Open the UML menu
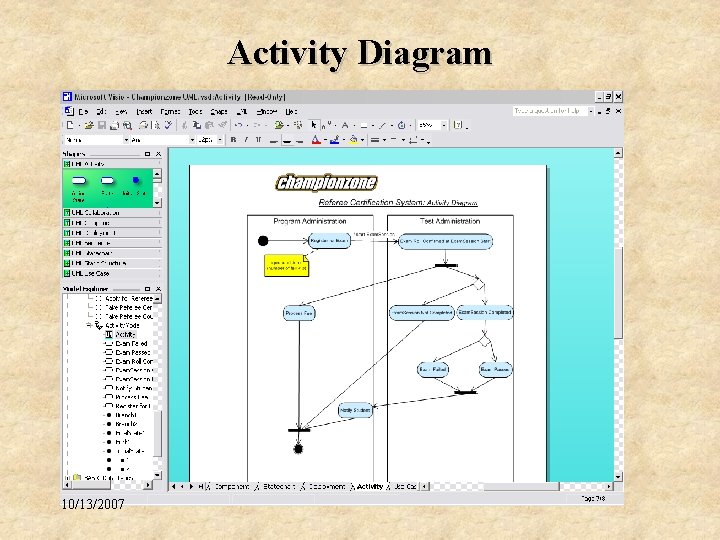720x540 pixels. 242,111
